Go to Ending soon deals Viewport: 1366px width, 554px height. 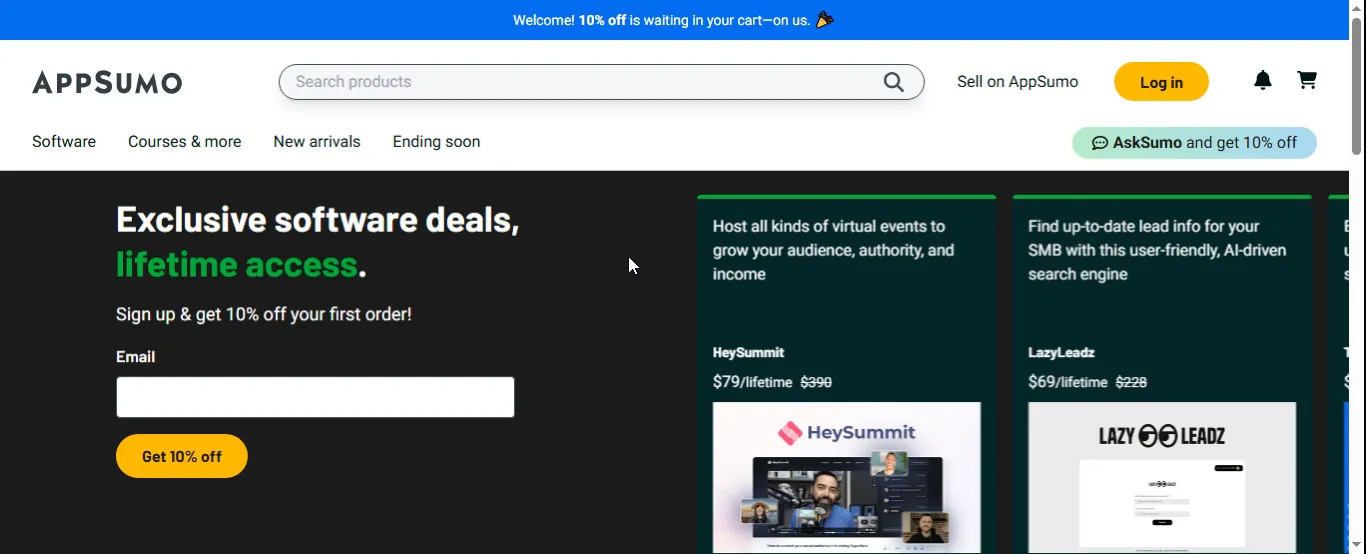pyautogui.click(x=436, y=142)
